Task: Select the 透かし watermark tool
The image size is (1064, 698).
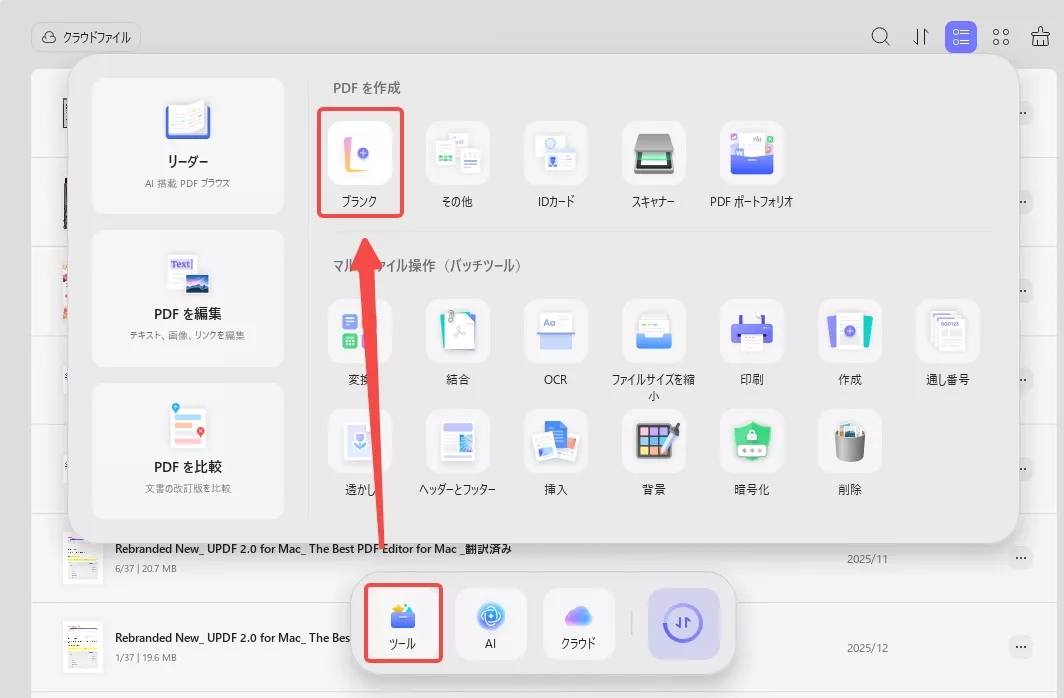Action: [360, 441]
